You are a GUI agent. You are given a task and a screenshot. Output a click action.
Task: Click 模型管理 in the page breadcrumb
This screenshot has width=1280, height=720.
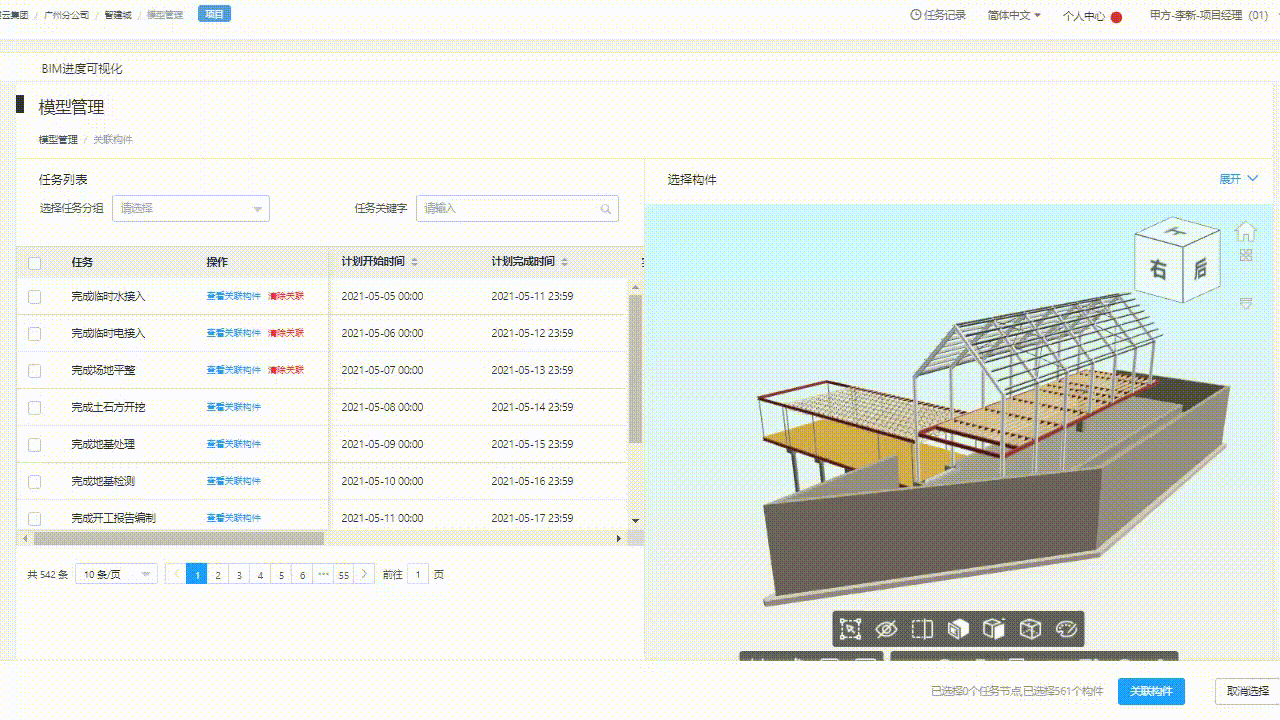[x=58, y=140]
